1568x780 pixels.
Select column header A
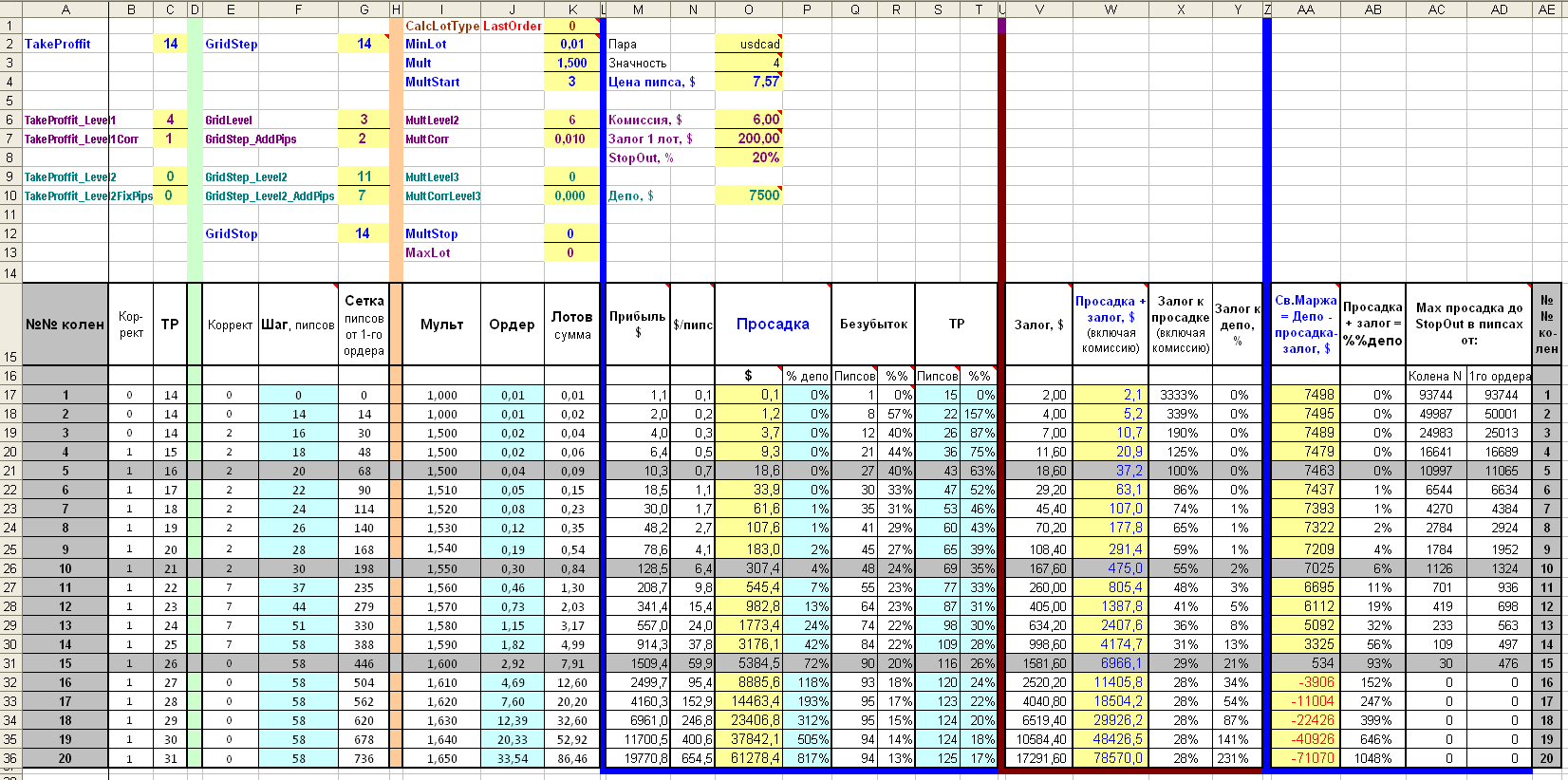pyautogui.click(x=65, y=9)
